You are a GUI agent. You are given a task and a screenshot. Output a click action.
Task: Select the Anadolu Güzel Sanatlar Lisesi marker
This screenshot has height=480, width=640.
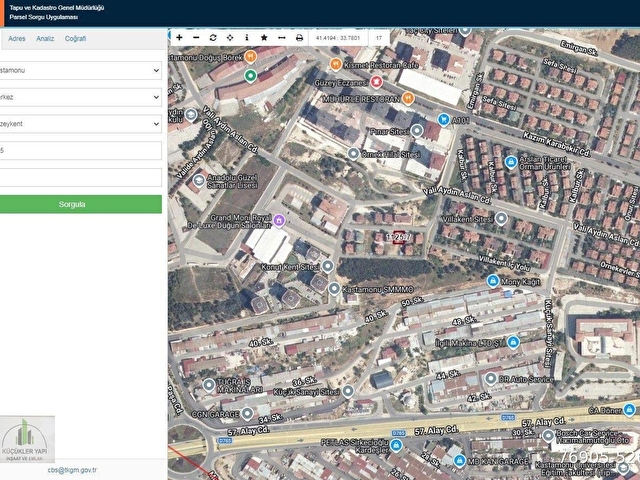[x=199, y=180]
